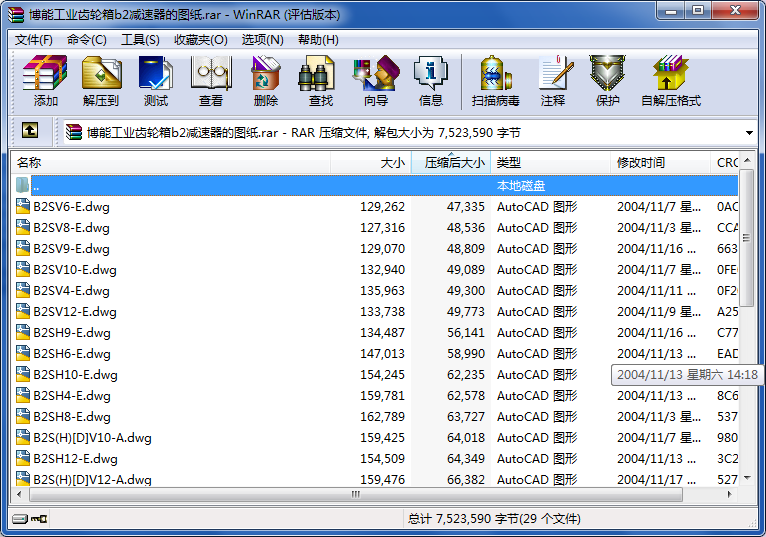This screenshot has width=766, height=537.
Task: Click the 测试 (Test) toolbar icon
Action: point(156,73)
